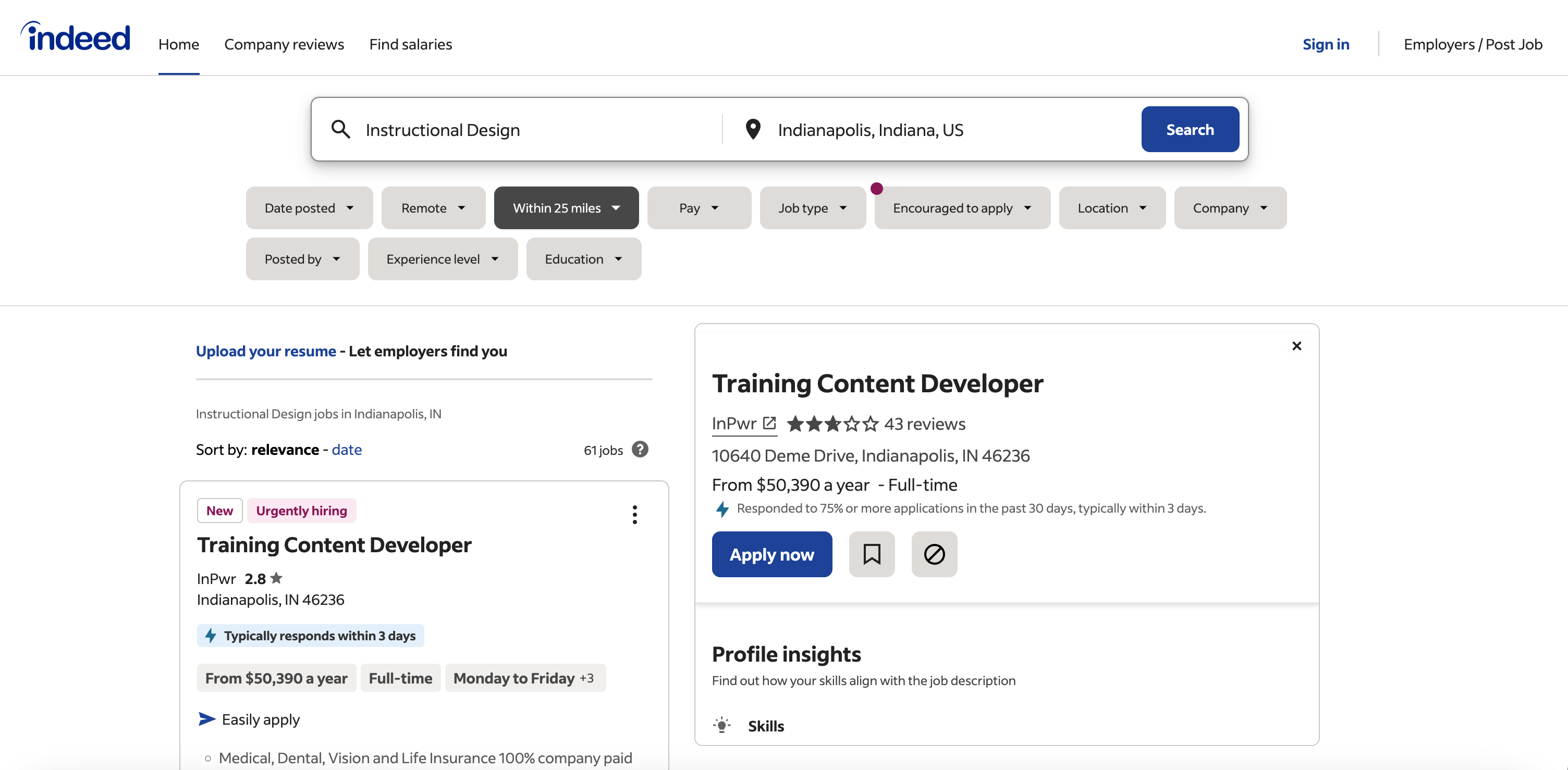Click Sign in

[1326, 44]
